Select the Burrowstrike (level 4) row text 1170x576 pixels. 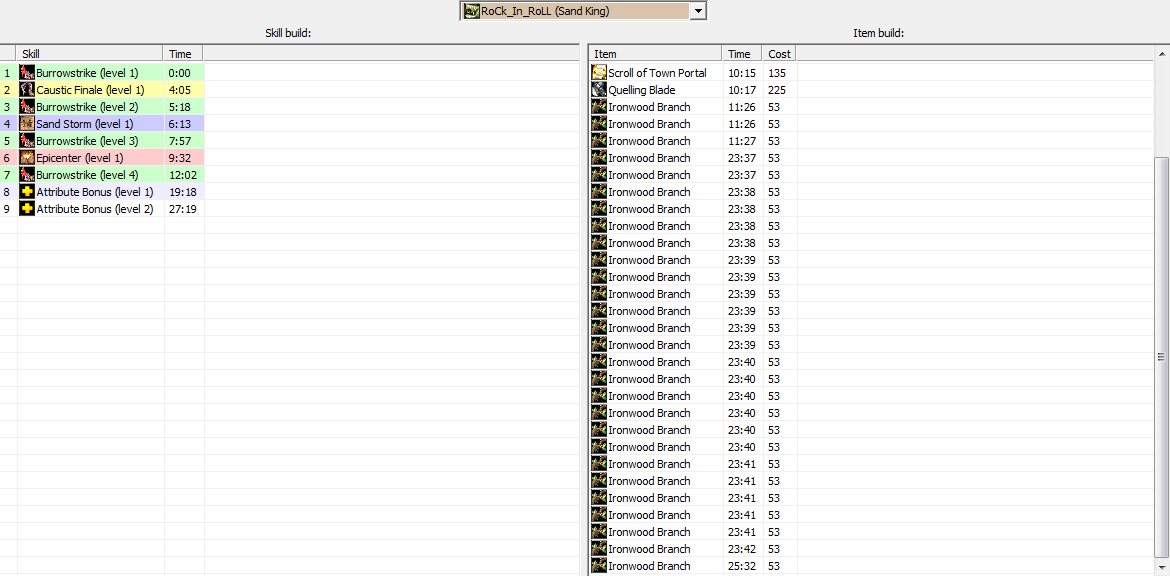pos(87,175)
